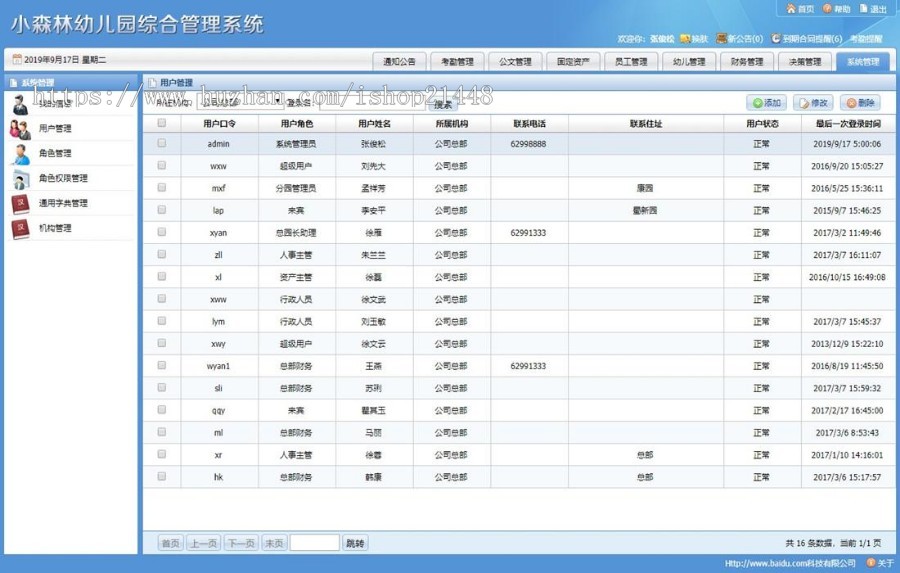Open 通用字典管理 dictionary book icon
The image size is (900, 573).
coord(20,203)
